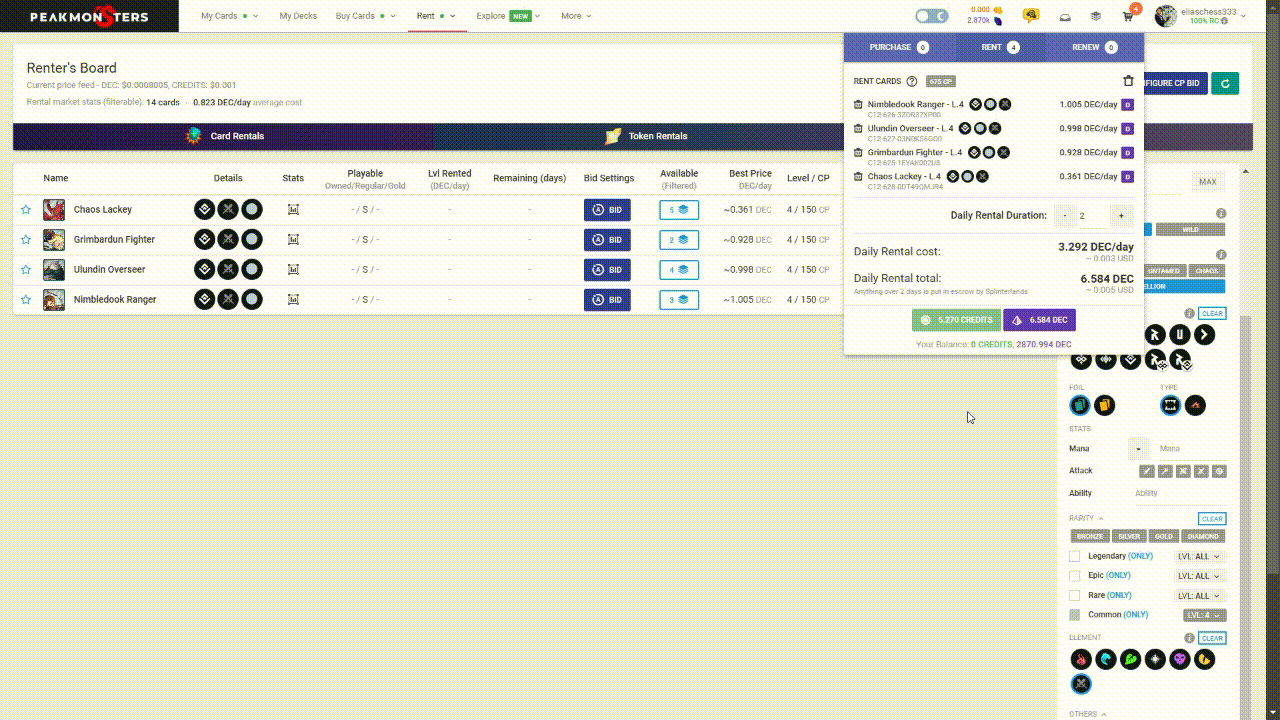Viewport: 1280px width, 720px height.
Task: Open stats chart for Nimbledook Ranger
Action: pyautogui.click(x=293, y=300)
